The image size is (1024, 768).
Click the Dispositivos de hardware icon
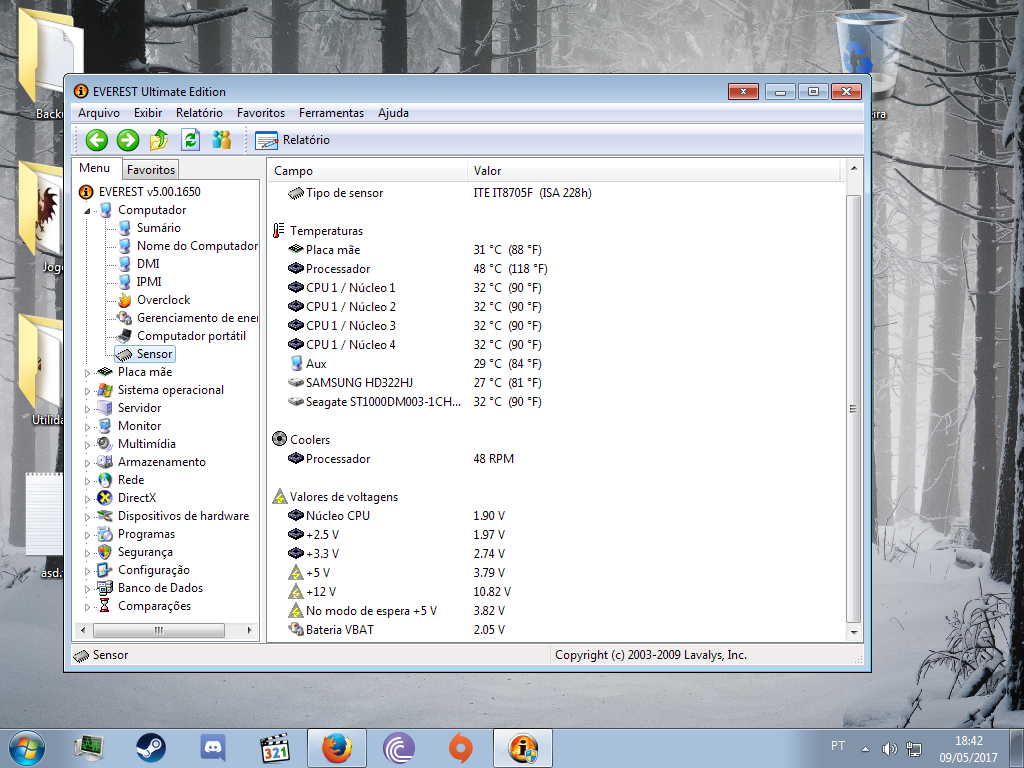(x=104, y=516)
